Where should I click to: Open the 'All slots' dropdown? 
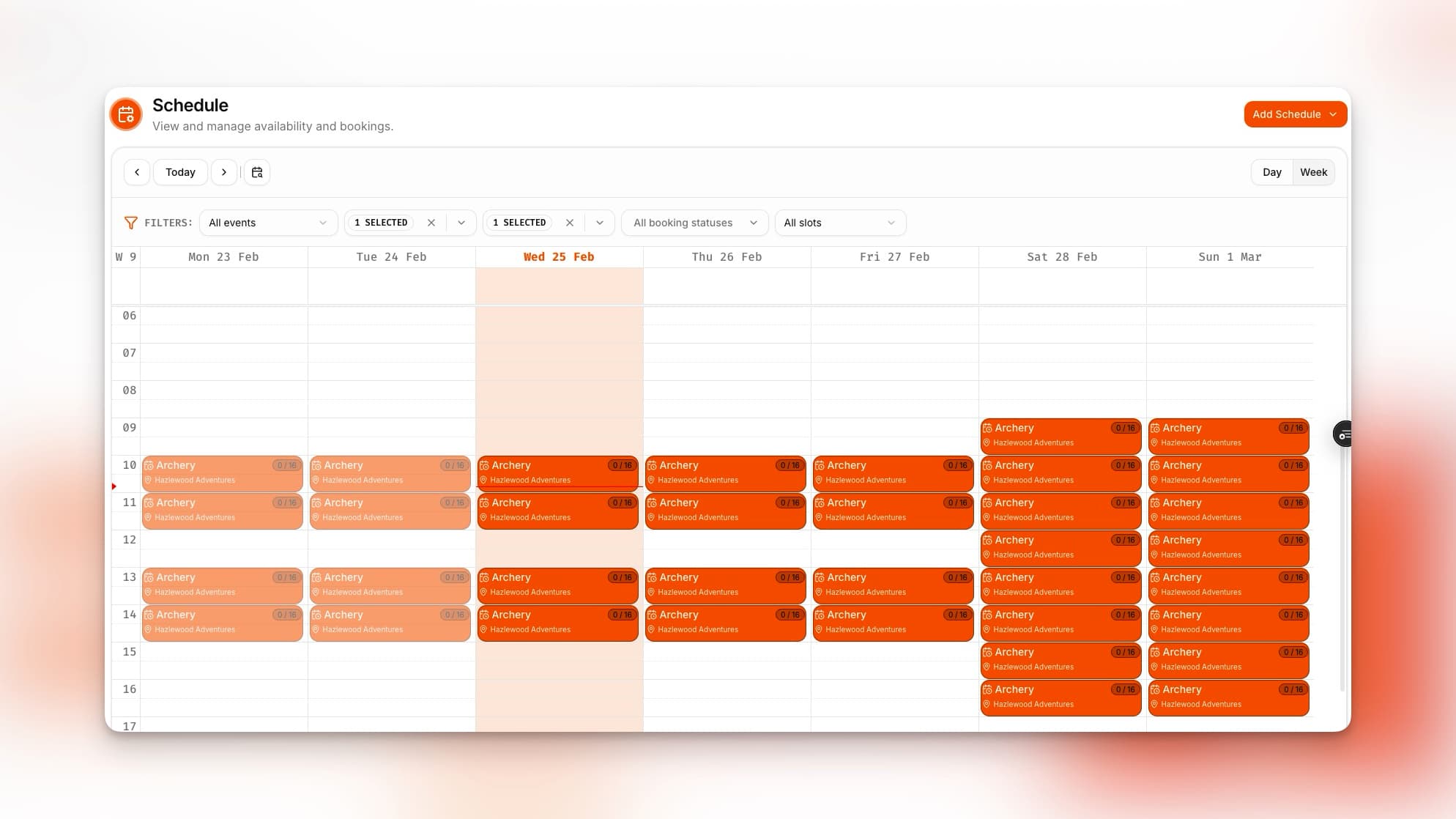pos(839,223)
